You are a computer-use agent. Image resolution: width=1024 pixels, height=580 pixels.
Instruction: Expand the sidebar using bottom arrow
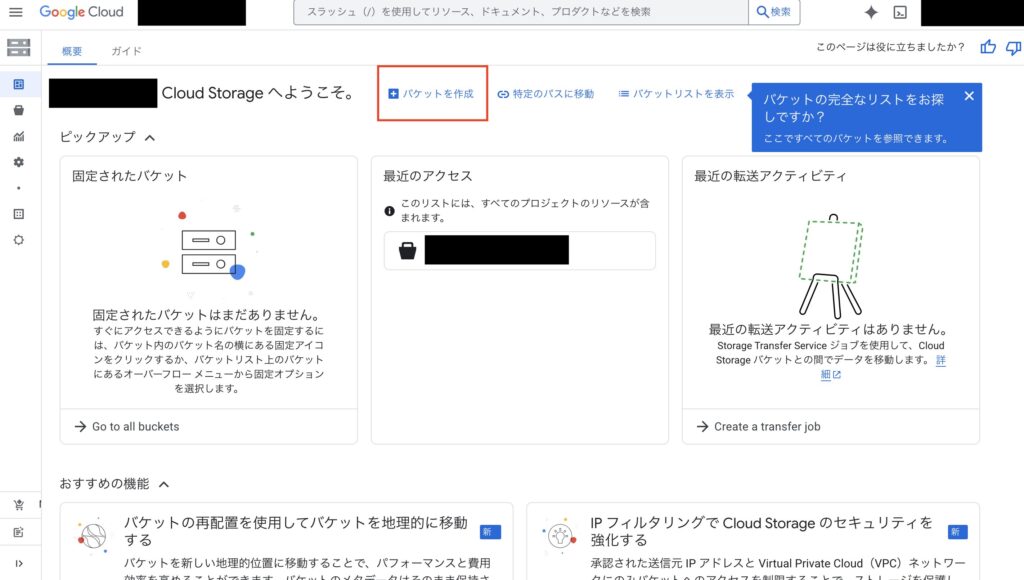tap(18, 563)
